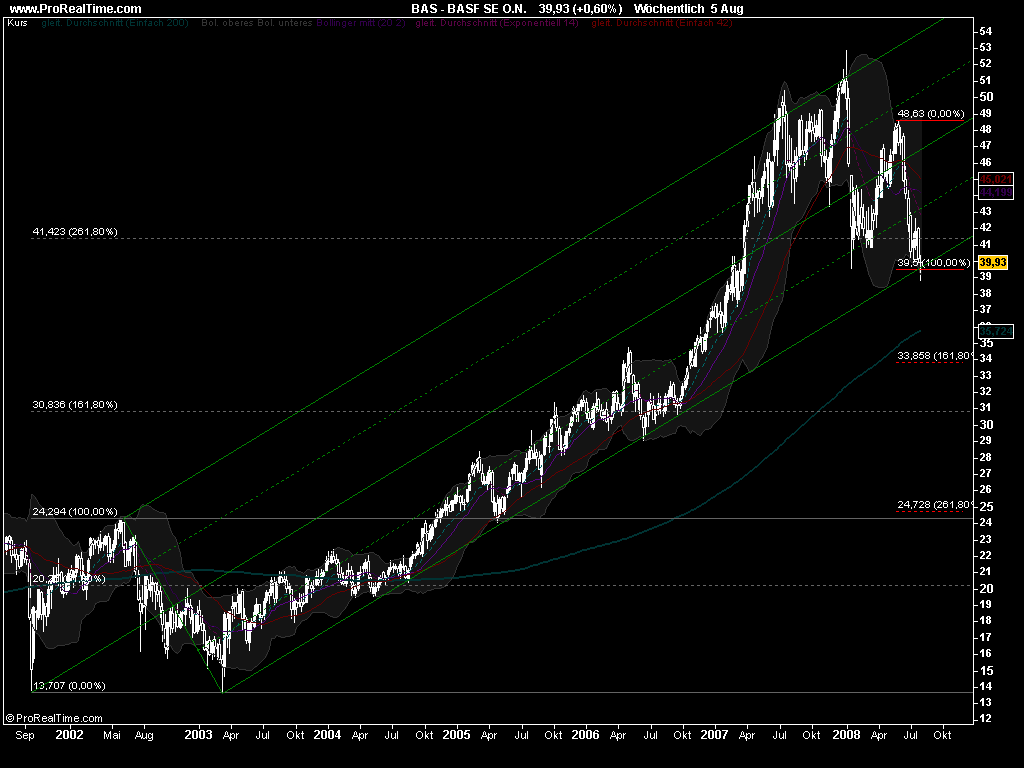
Task: Click price level 25 on the price axis
Action: (986, 507)
